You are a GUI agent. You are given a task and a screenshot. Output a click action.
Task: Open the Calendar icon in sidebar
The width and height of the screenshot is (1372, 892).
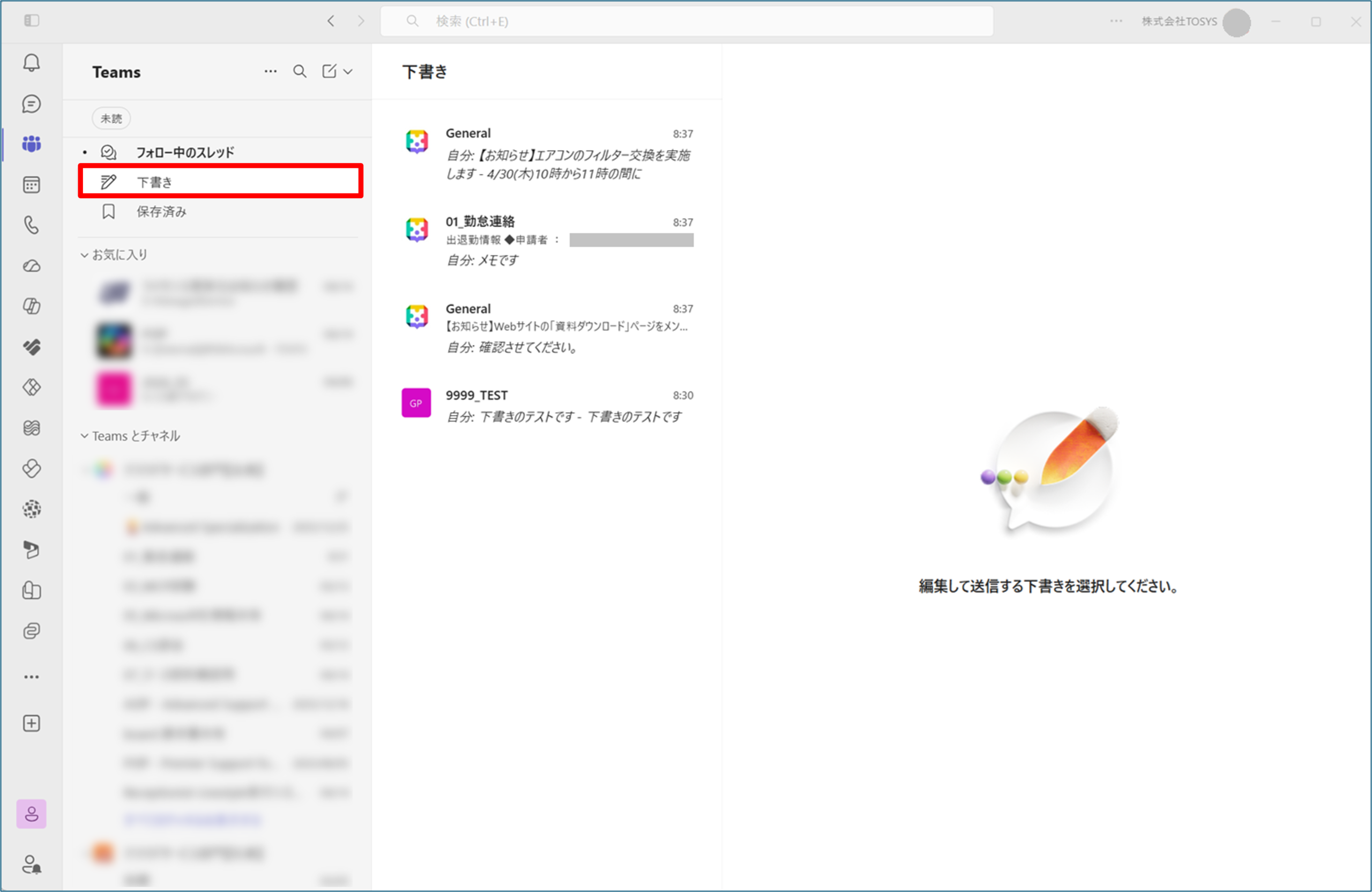[x=32, y=185]
